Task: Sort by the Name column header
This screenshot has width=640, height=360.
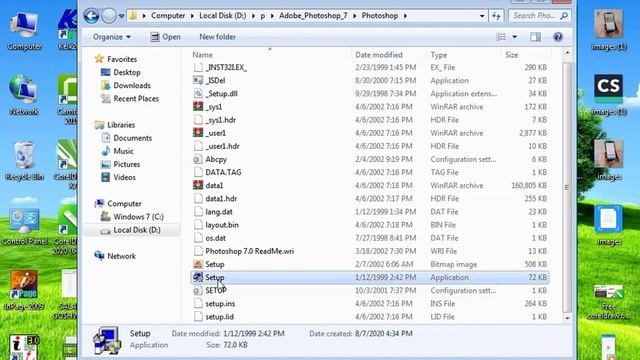Action: click(202, 55)
